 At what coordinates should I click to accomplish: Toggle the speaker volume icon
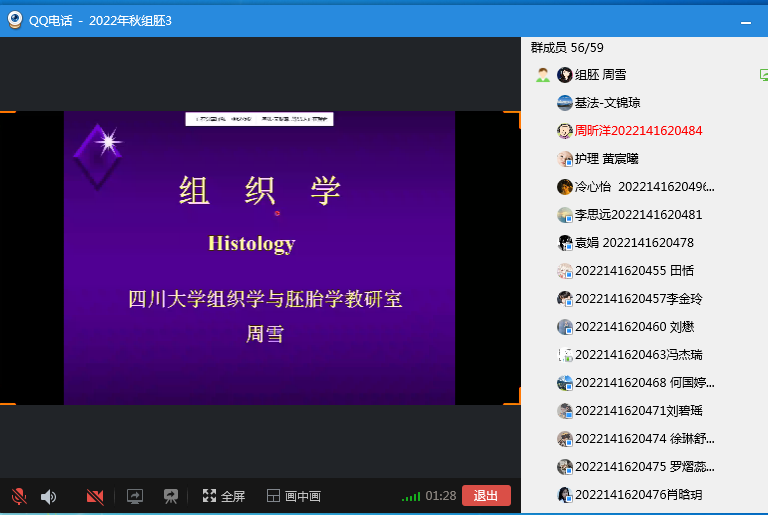click(48, 496)
